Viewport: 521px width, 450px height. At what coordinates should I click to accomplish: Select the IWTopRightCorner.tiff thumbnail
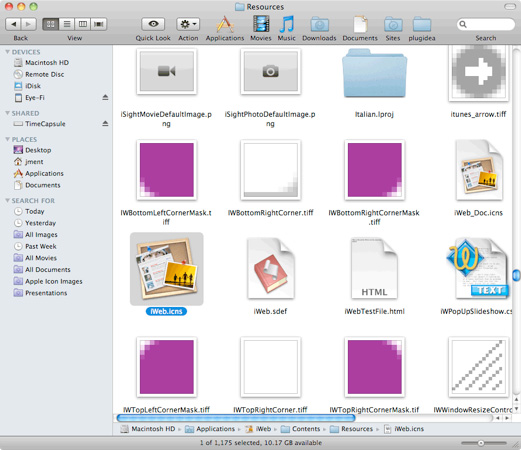pos(271,367)
